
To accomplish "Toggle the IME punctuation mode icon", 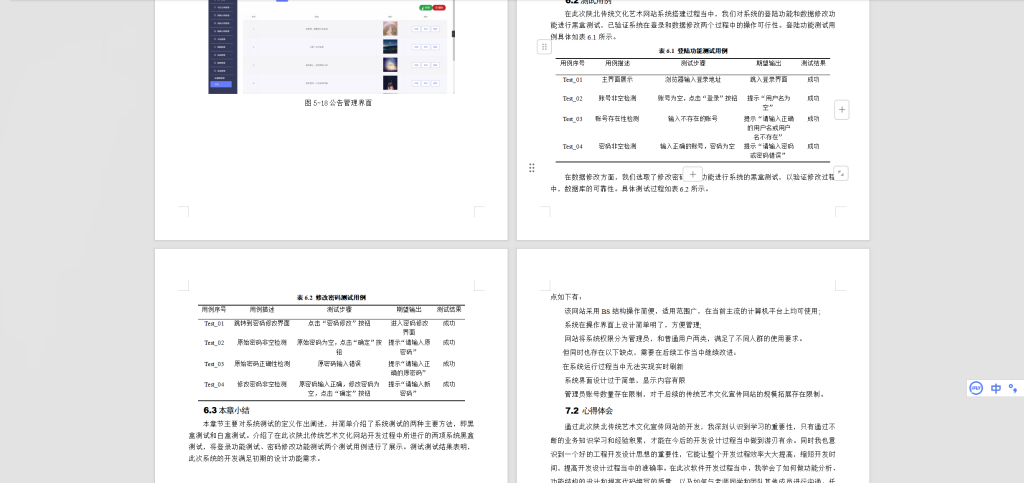I will coord(1013,388).
